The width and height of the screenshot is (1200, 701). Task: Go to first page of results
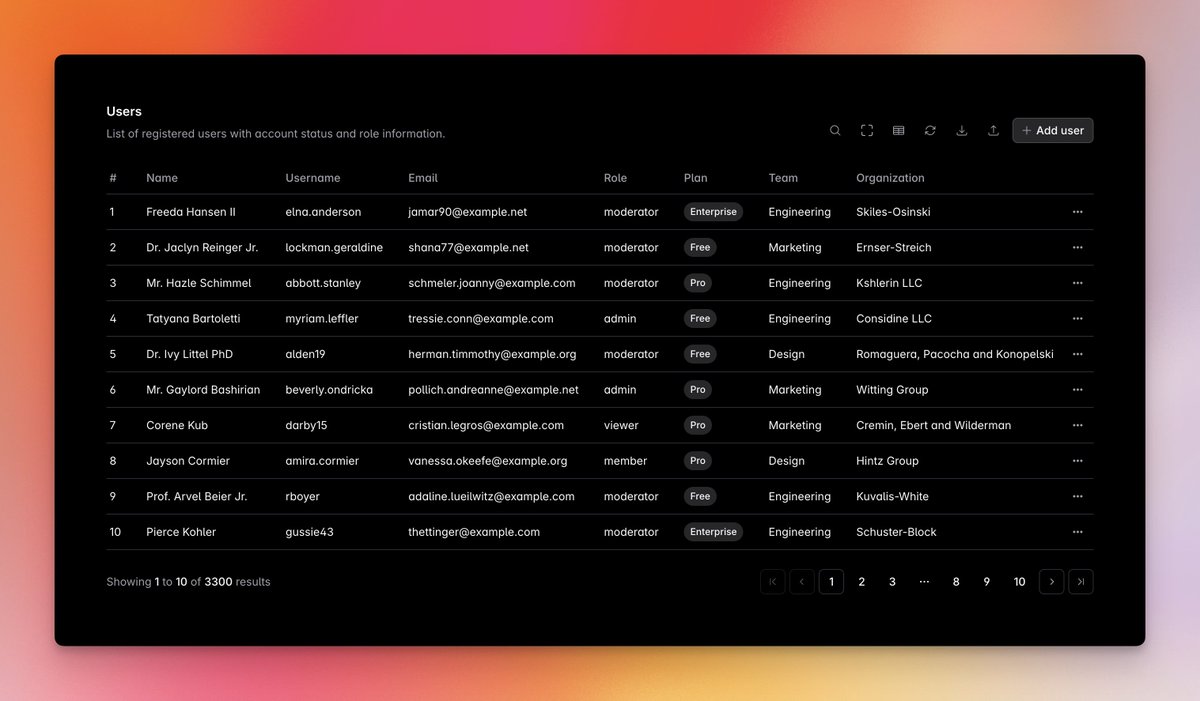773,582
